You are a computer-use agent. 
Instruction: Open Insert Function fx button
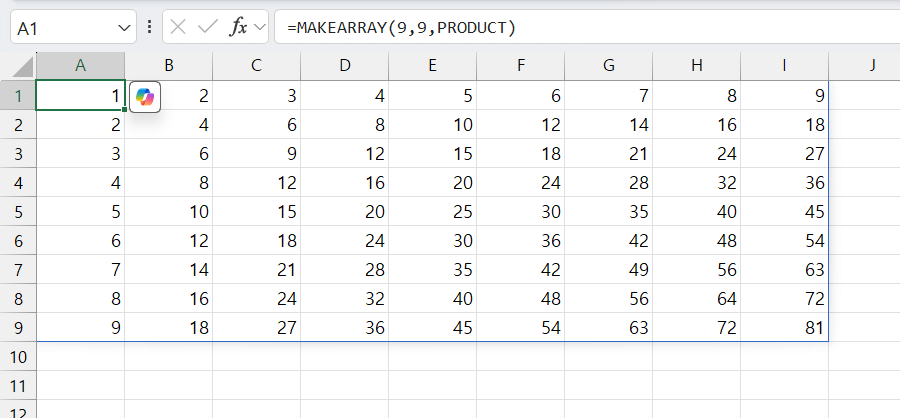tap(238, 27)
